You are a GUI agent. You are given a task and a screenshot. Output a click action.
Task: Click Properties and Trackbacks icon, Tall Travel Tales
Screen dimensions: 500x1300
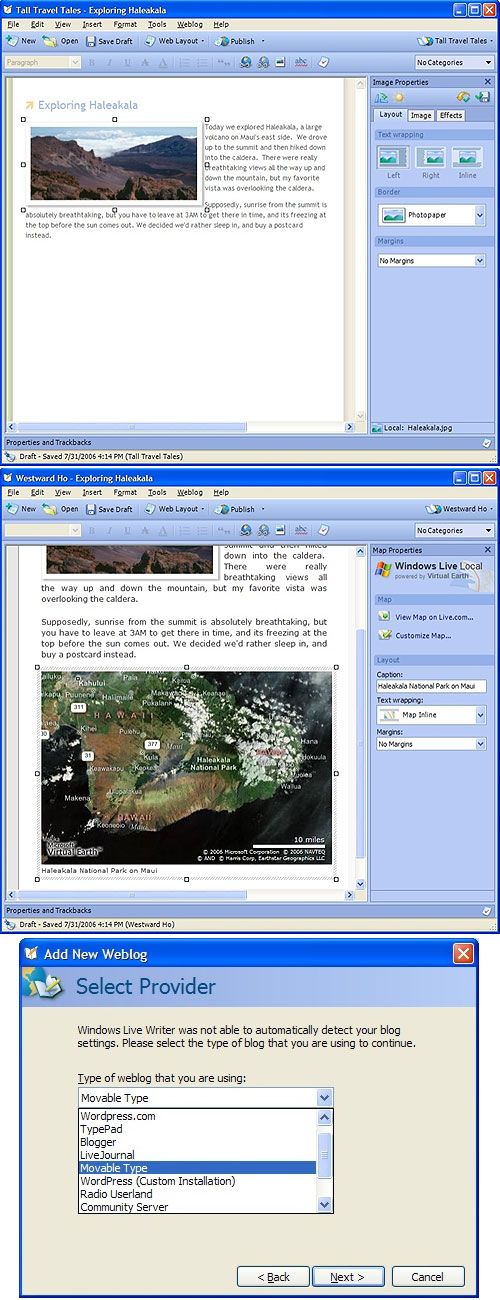click(x=486, y=441)
